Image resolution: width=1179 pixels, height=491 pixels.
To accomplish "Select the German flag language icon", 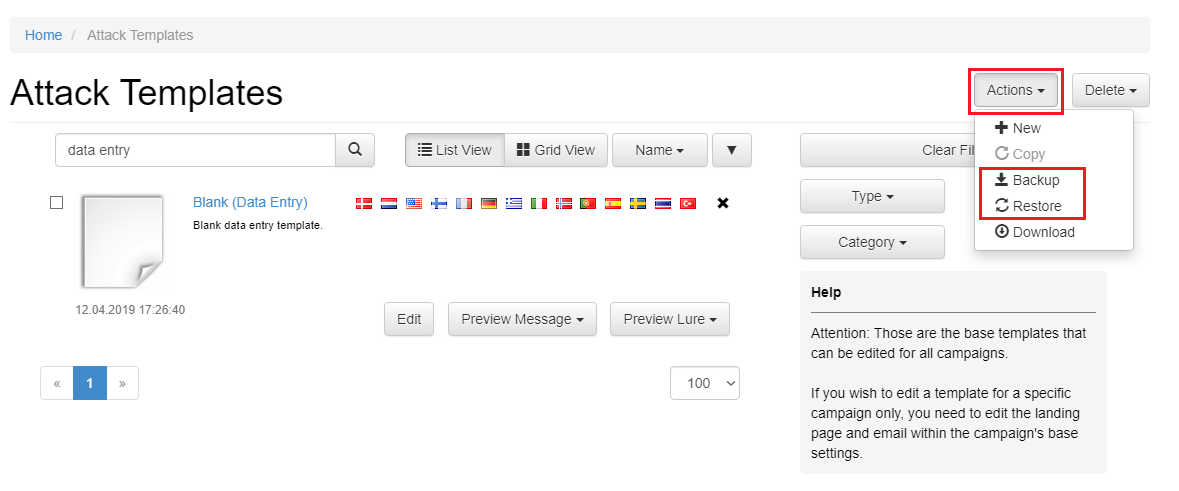I will 489,203.
